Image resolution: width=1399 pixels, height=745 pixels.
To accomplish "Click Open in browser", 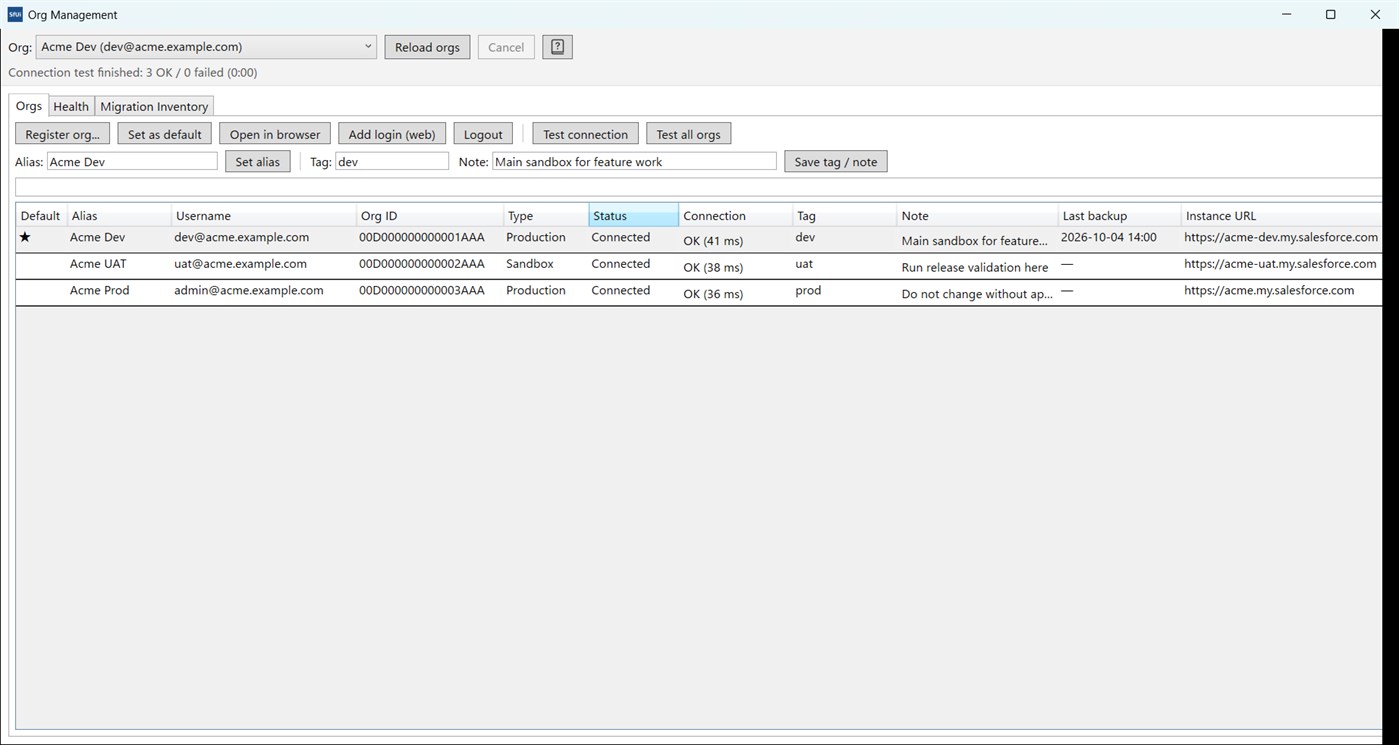I will click(x=275, y=134).
